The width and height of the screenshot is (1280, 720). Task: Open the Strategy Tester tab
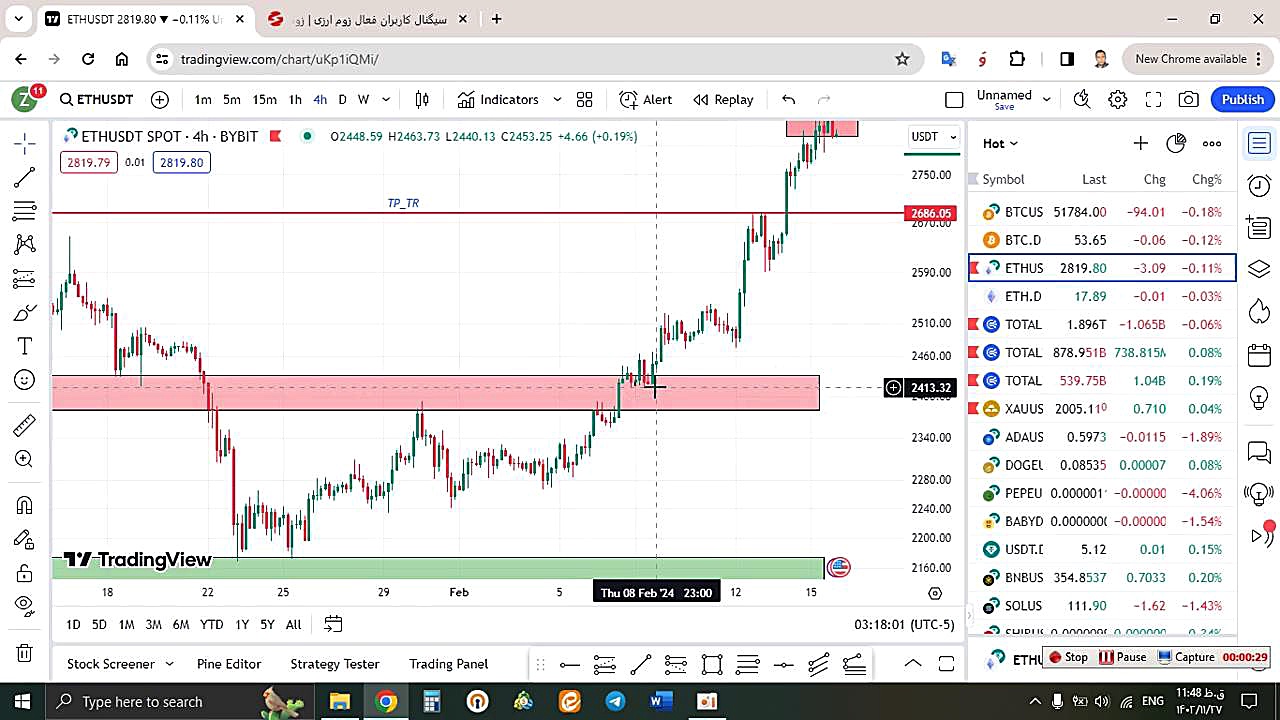click(x=335, y=663)
